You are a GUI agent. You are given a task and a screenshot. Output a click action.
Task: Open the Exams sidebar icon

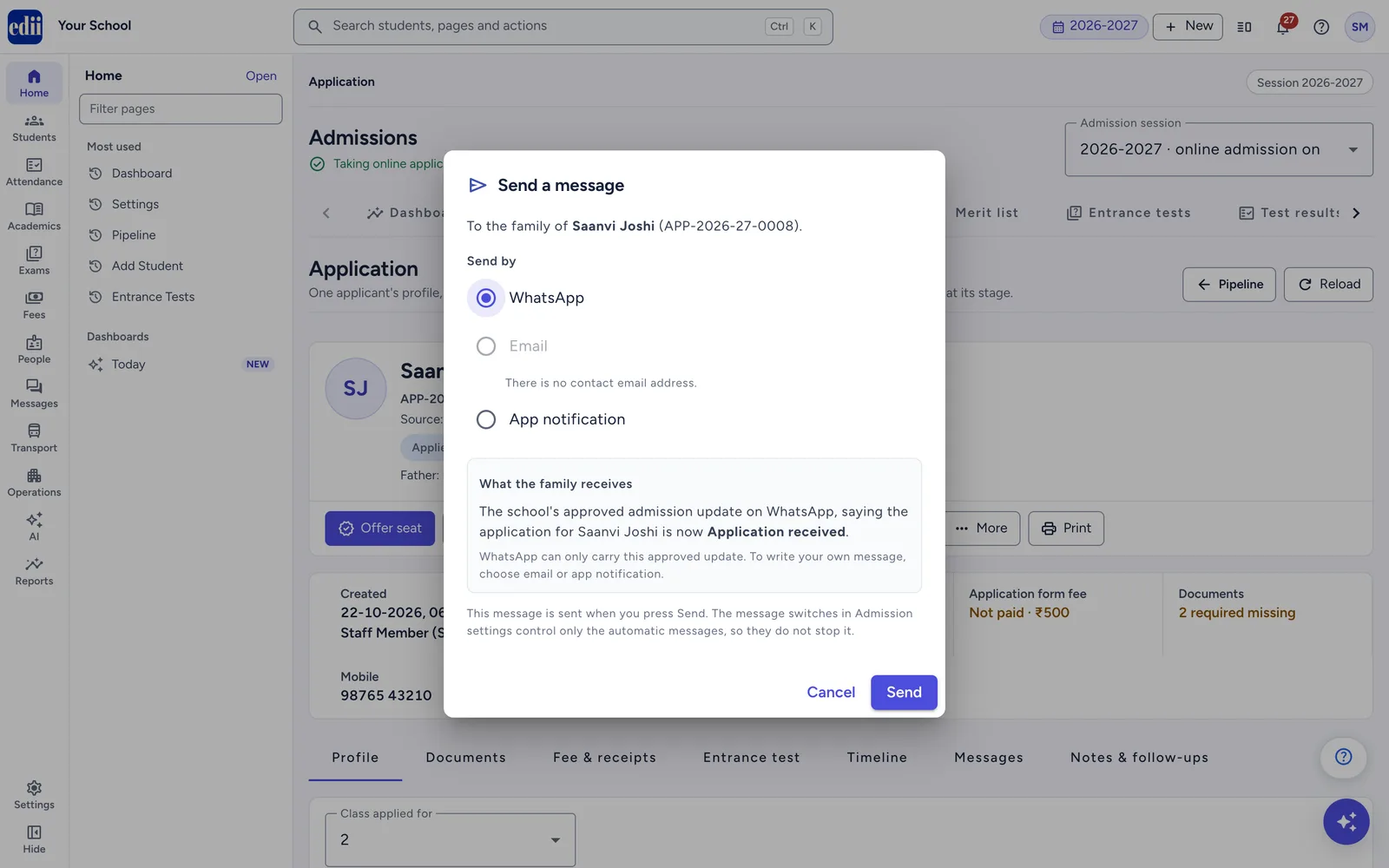(x=34, y=261)
